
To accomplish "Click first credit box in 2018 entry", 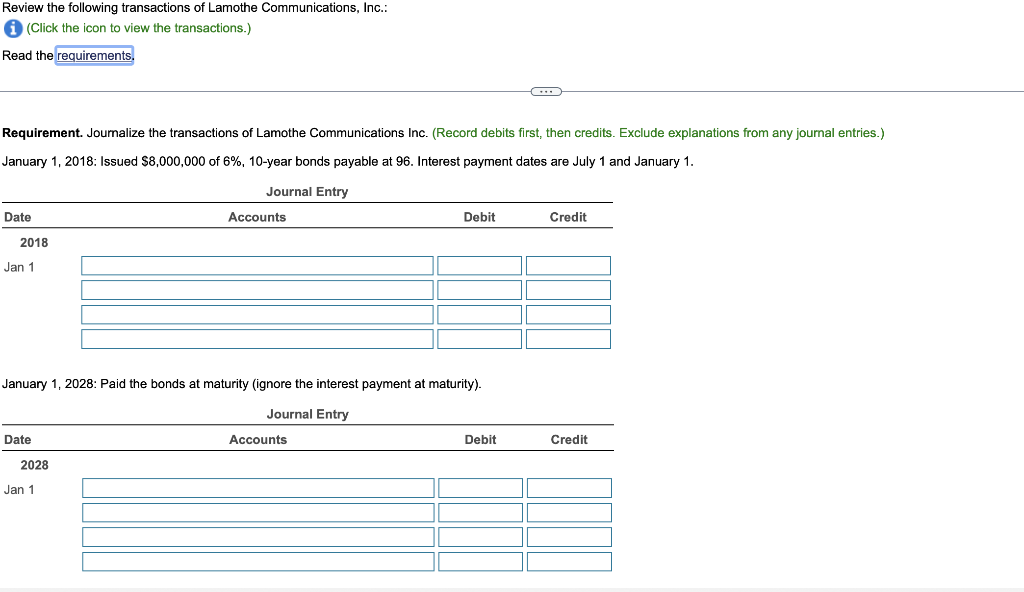I will pyautogui.click(x=568, y=266).
